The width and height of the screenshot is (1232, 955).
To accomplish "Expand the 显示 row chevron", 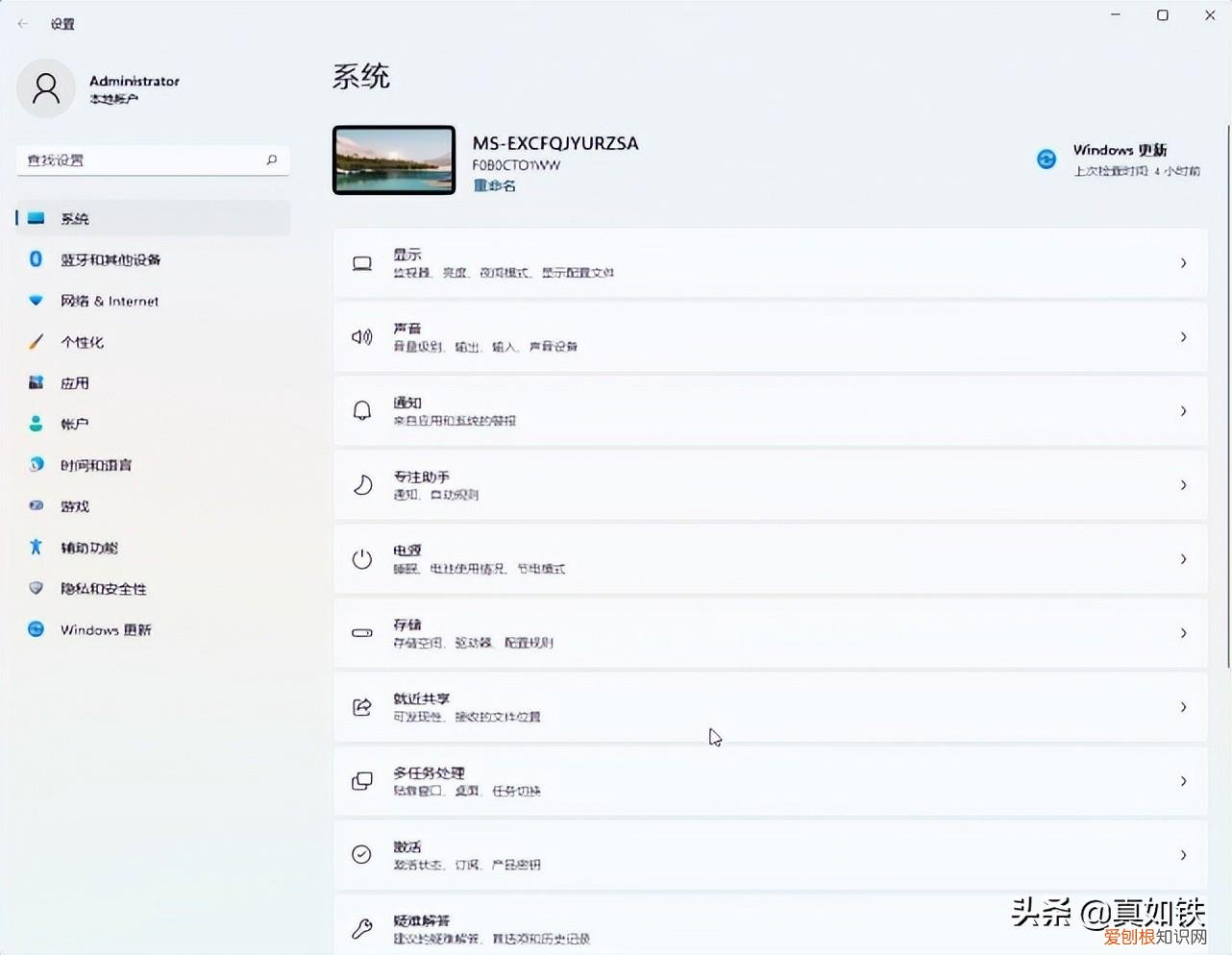I will [1183, 263].
